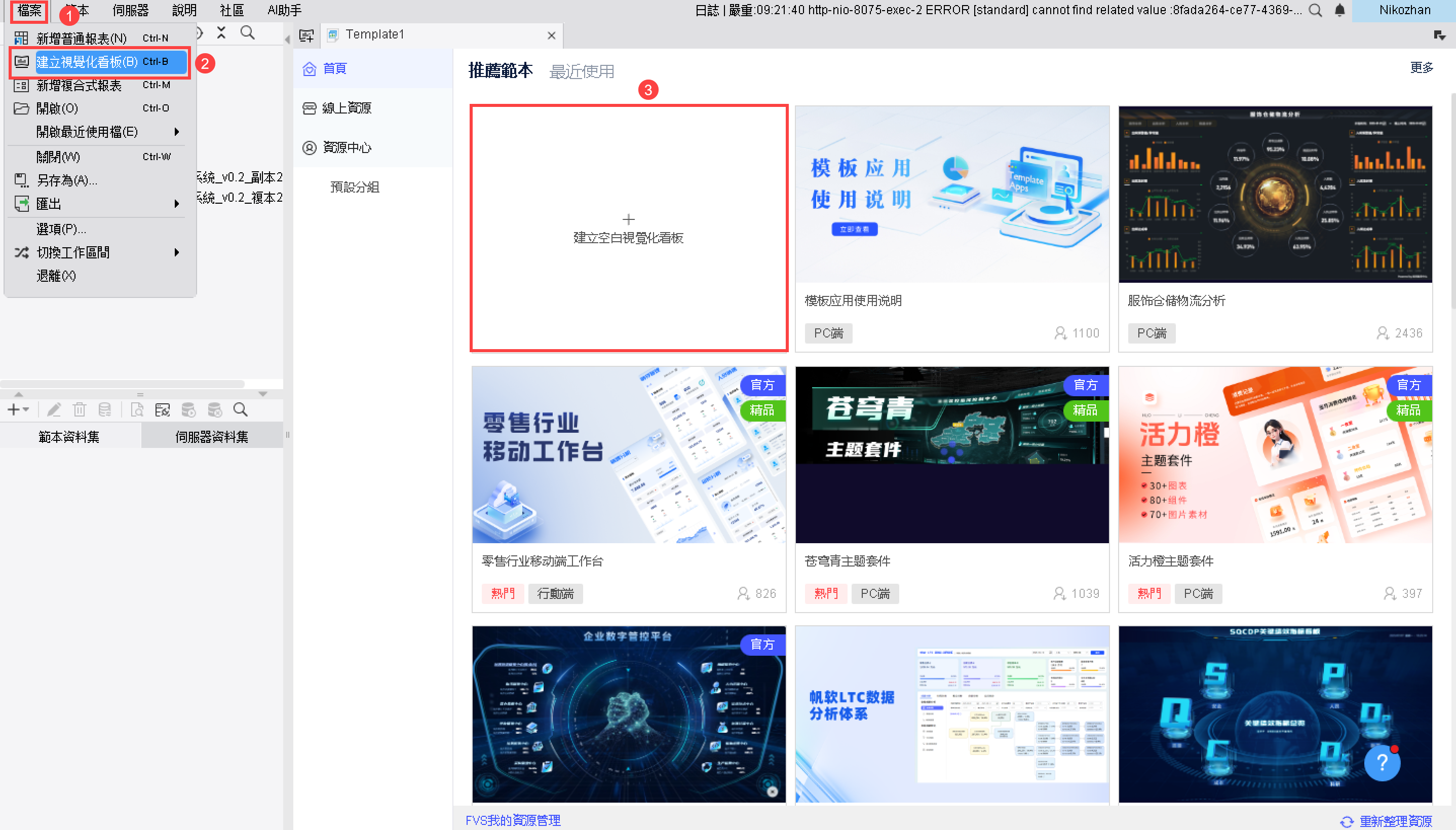The image size is (1456, 830).
Task: Open the log search icon in the top bar
Action: click(x=1315, y=10)
